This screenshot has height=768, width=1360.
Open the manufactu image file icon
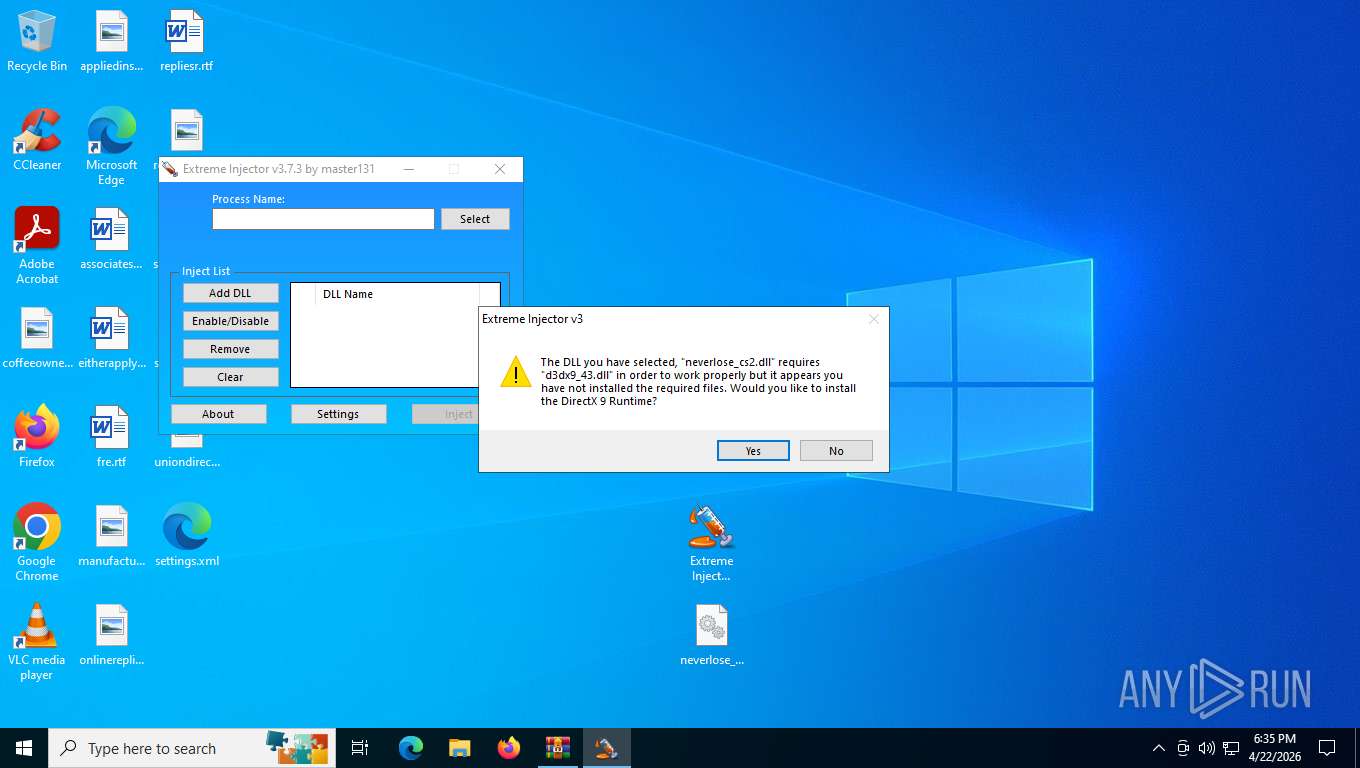pyautogui.click(x=111, y=536)
